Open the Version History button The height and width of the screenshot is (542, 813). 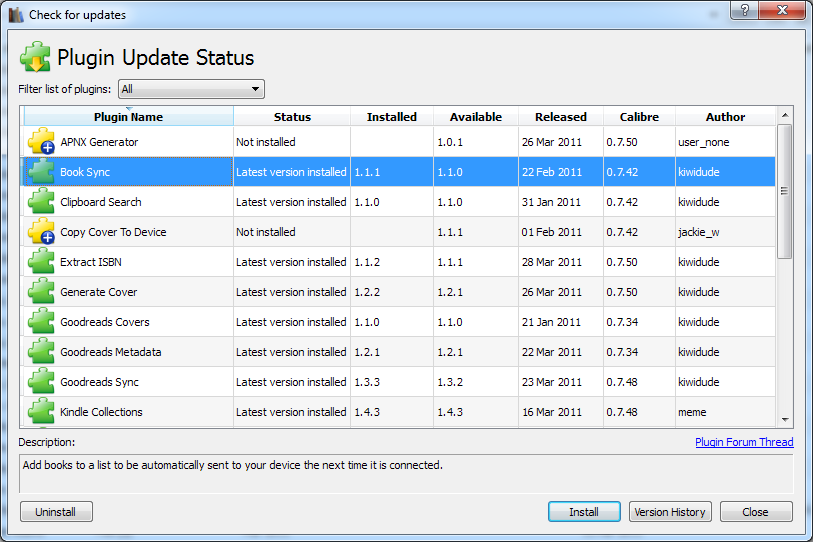click(670, 512)
